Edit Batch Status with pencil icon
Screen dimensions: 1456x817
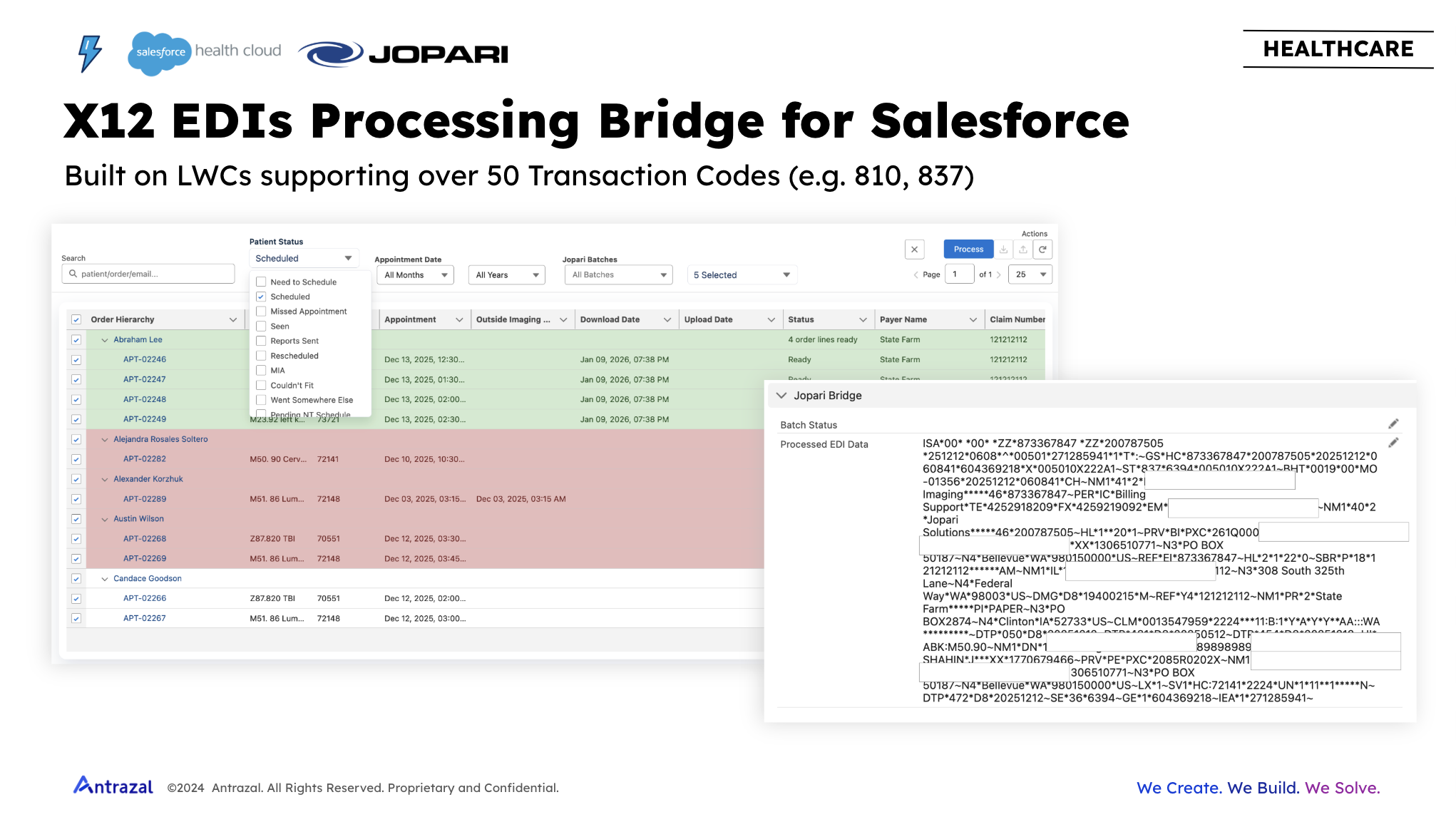[1393, 424]
